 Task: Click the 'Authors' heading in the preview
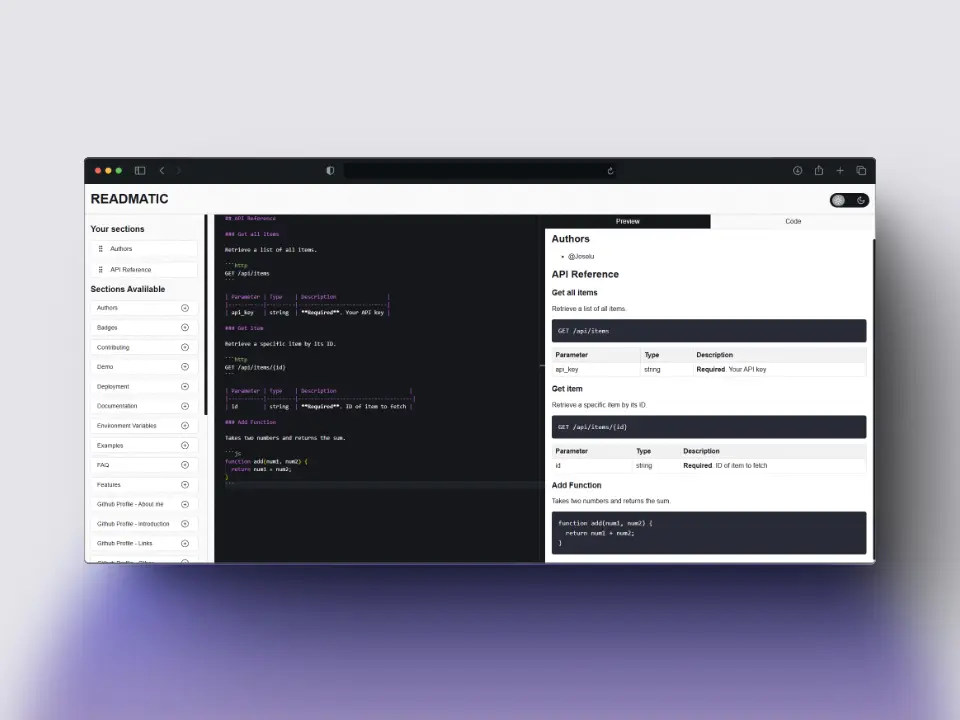pyautogui.click(x=571, y=239)
